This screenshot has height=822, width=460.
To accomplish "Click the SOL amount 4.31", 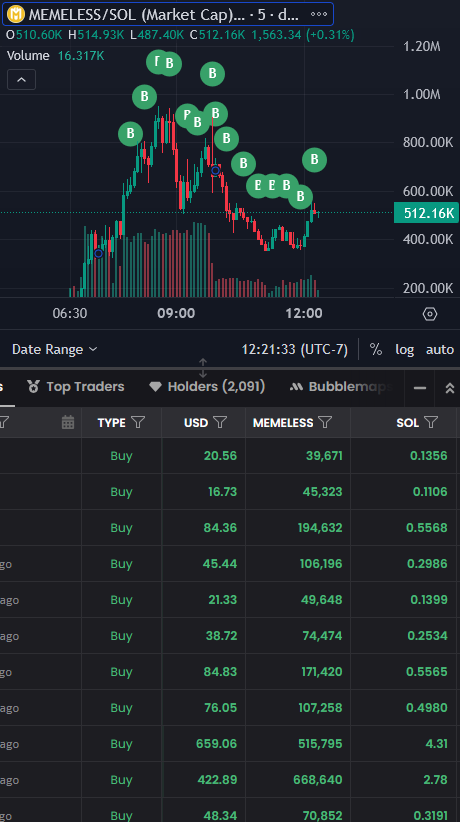I will pos(437,743).
